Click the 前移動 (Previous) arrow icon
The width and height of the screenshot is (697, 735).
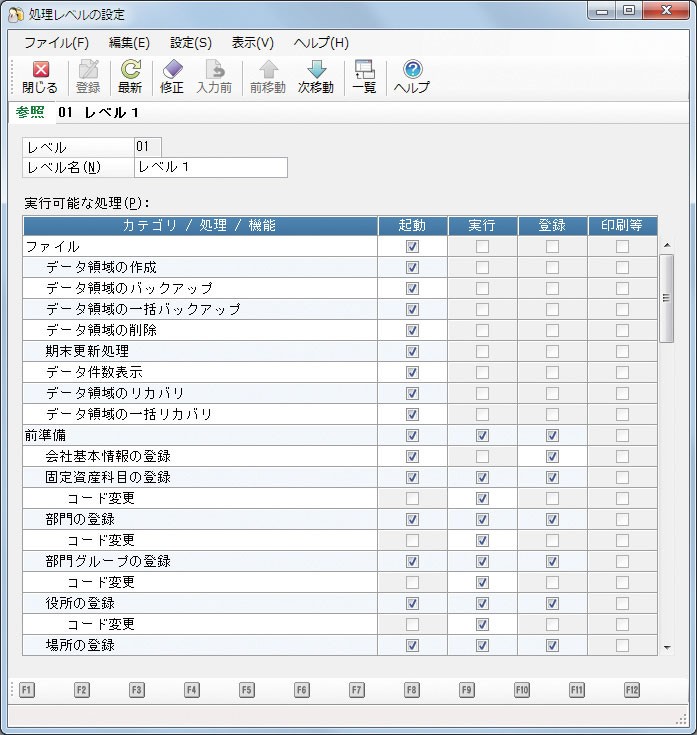[268, 70]
